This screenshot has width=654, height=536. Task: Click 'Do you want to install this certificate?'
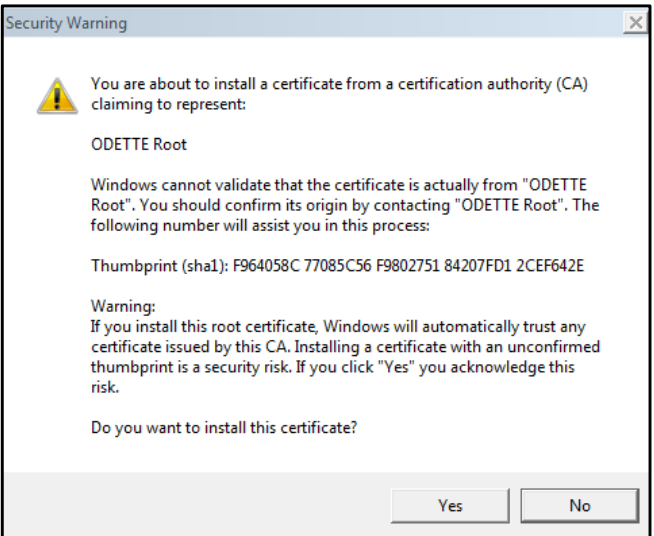tap(224, 428)
